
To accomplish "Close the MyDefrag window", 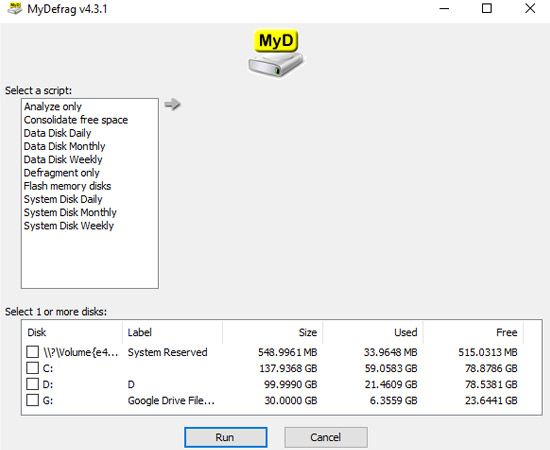I will tap(530, 8).
